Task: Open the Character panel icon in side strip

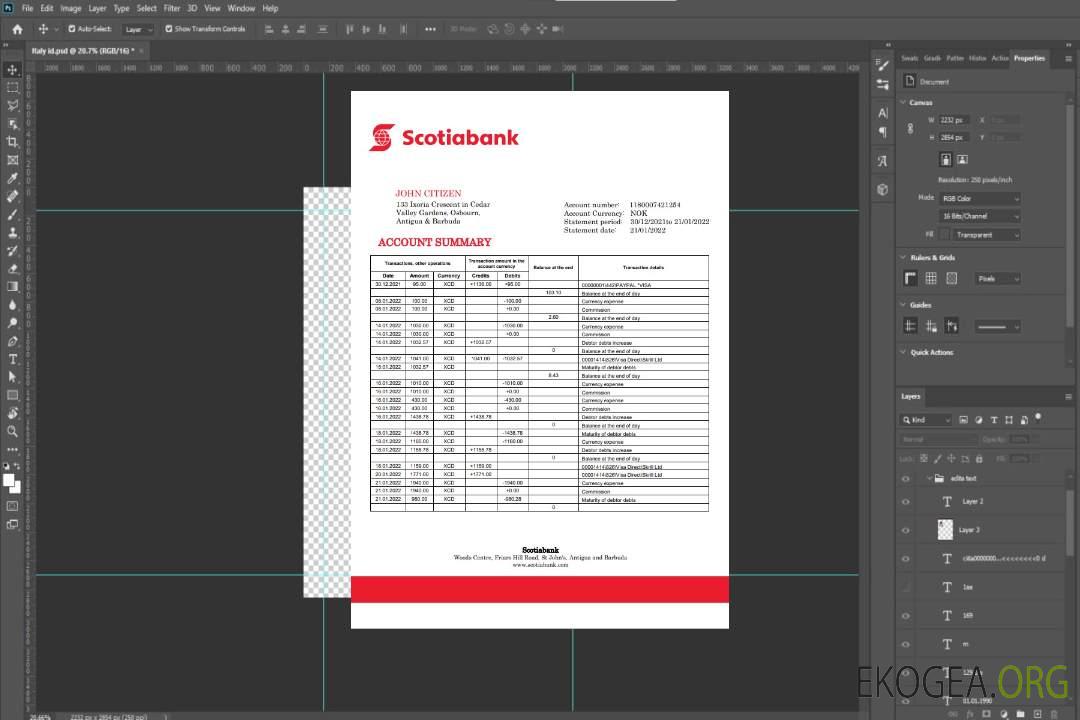Action: [883, 113]
